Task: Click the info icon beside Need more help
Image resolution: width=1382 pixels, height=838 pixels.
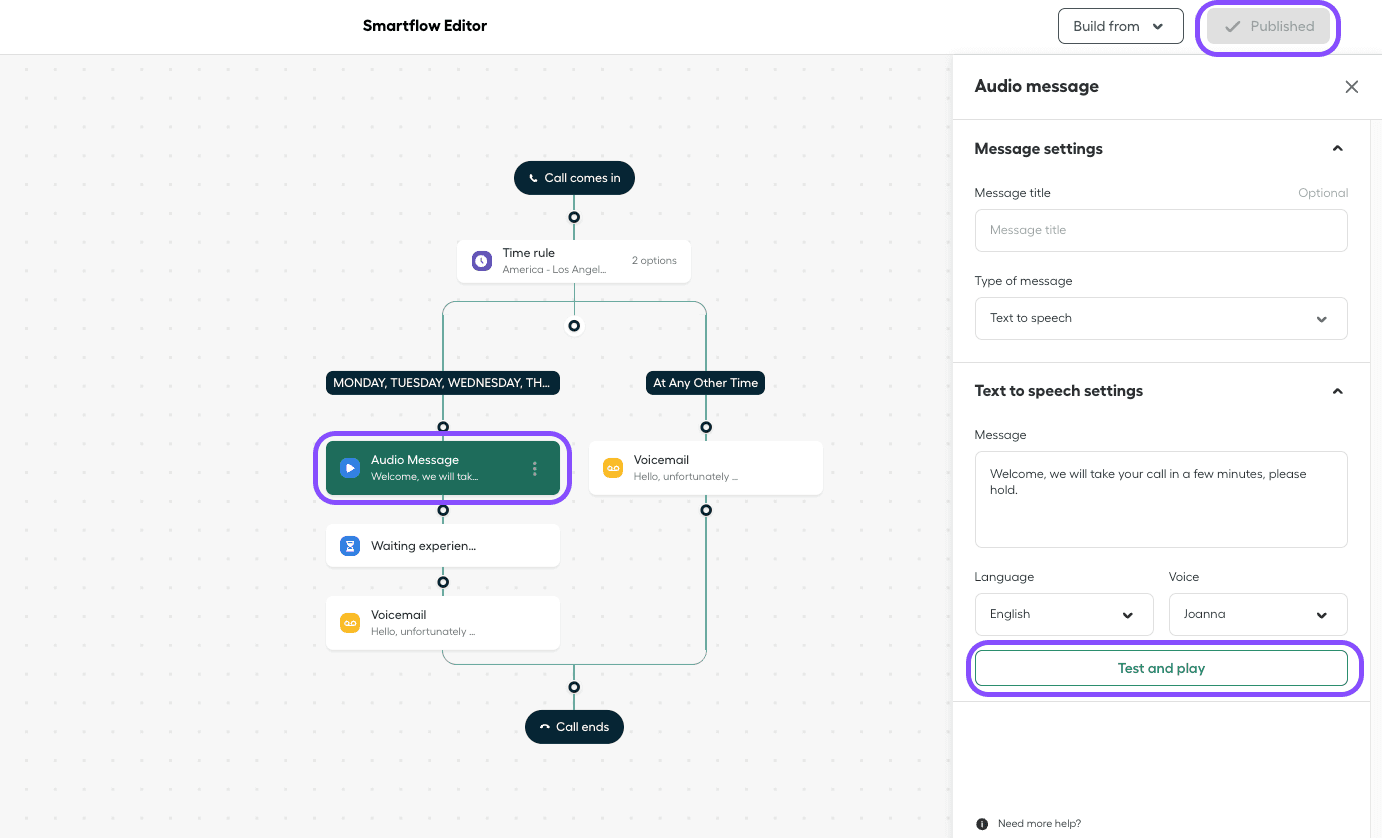Action: 983,824
